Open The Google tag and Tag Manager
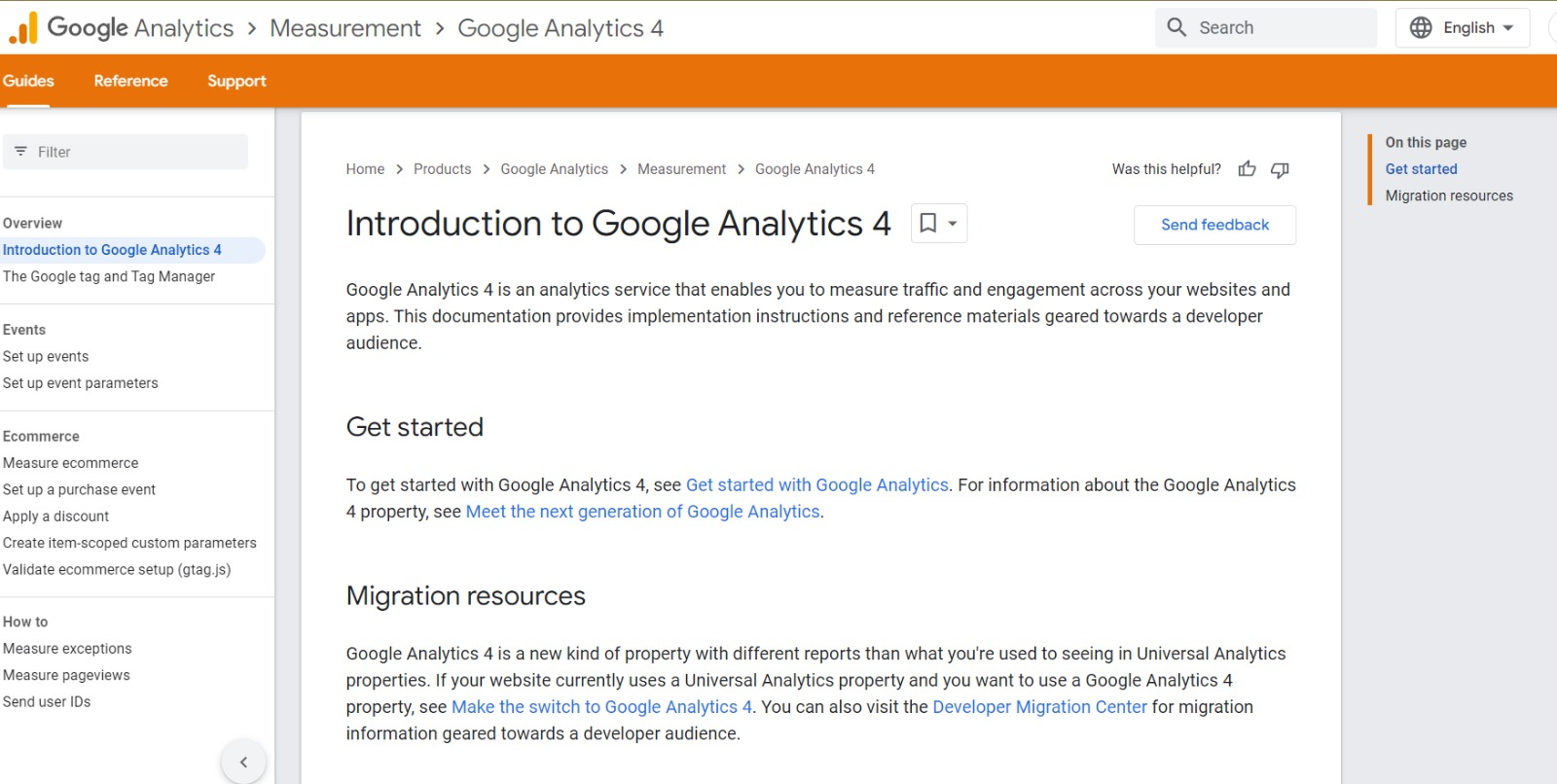The height and width of the screenshot is (784, 1557). [109, 276]
